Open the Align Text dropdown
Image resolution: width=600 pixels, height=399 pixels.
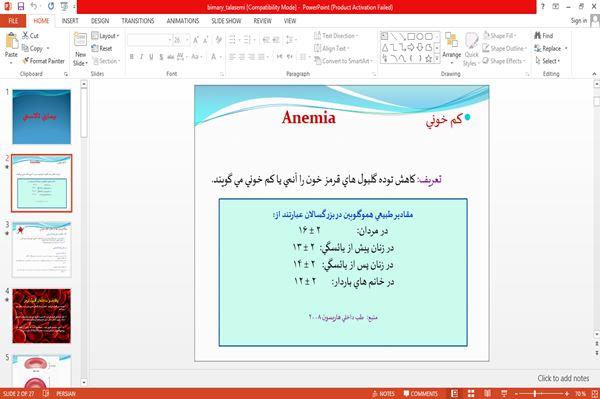pyautogui.click(x=331, y=48)
